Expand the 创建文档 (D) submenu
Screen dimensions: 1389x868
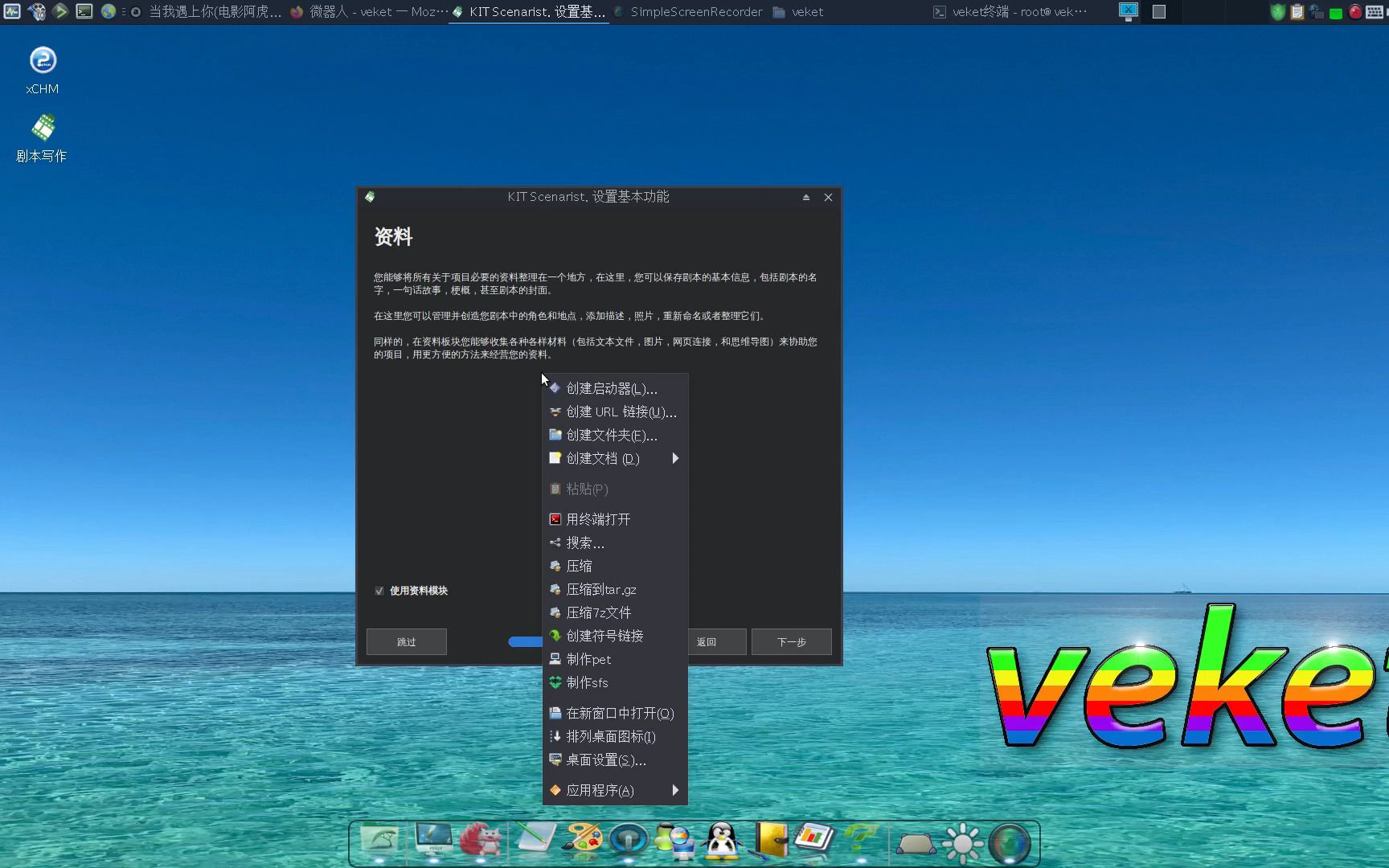point(616,458)
